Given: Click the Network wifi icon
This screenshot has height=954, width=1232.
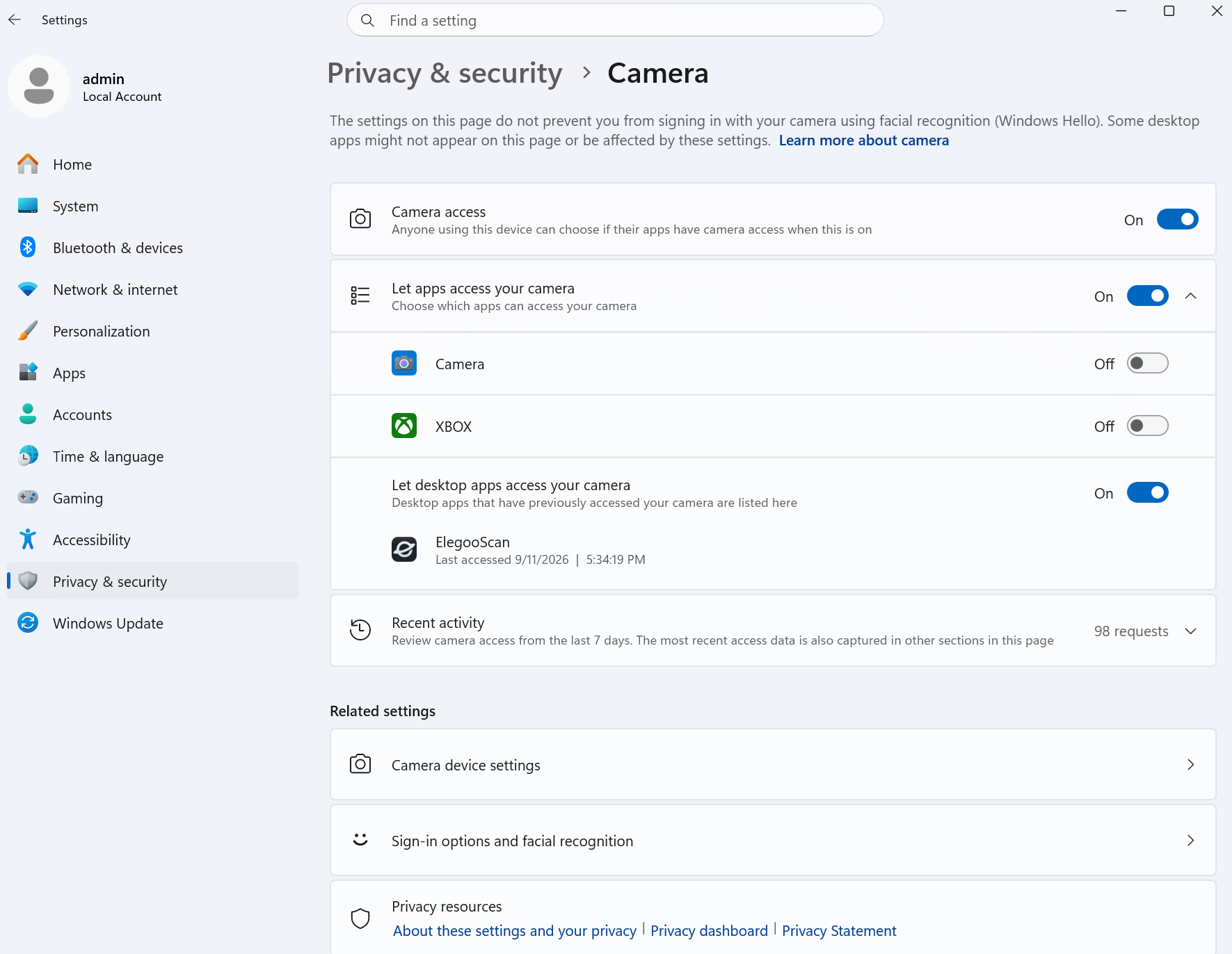Looking at the screenshot, I should click(28, 289).
